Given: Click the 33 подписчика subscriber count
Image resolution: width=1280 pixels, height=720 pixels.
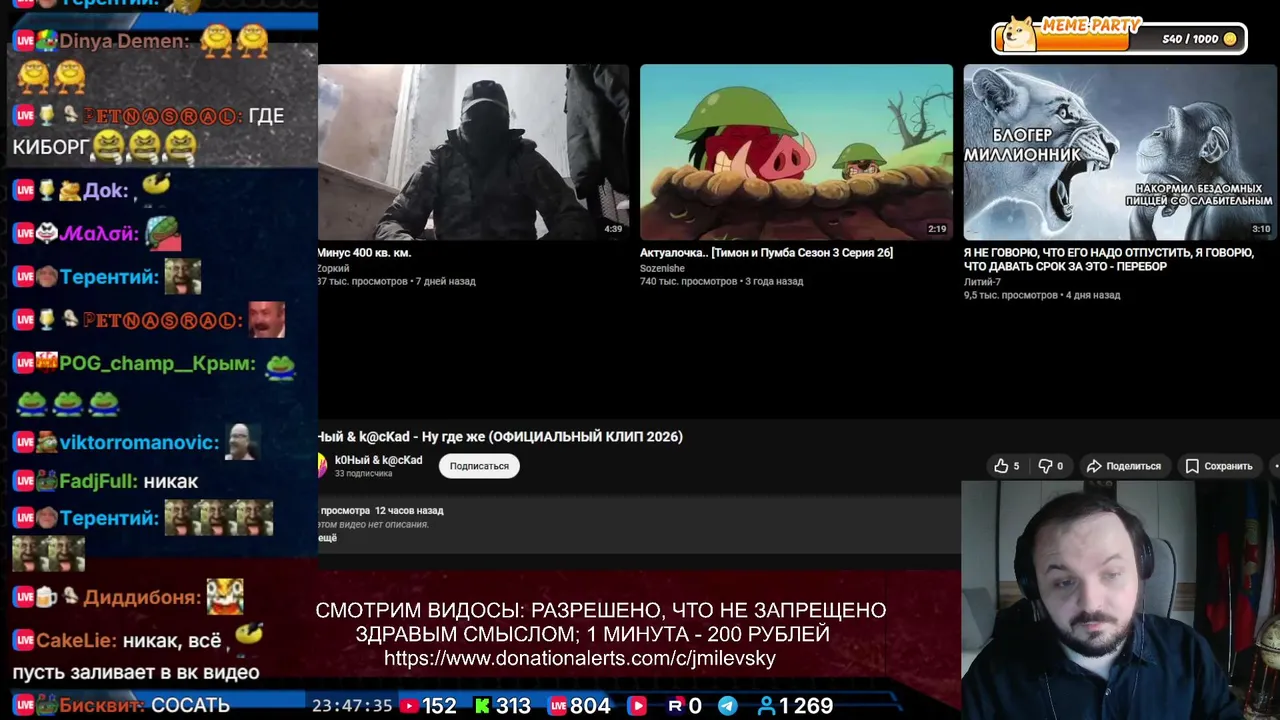Looking at the screenshot, I should tap(363, 474).
